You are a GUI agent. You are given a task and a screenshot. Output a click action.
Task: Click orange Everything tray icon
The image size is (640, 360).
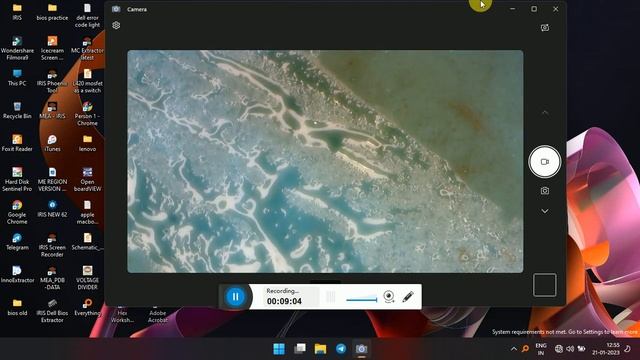(525, 349)
